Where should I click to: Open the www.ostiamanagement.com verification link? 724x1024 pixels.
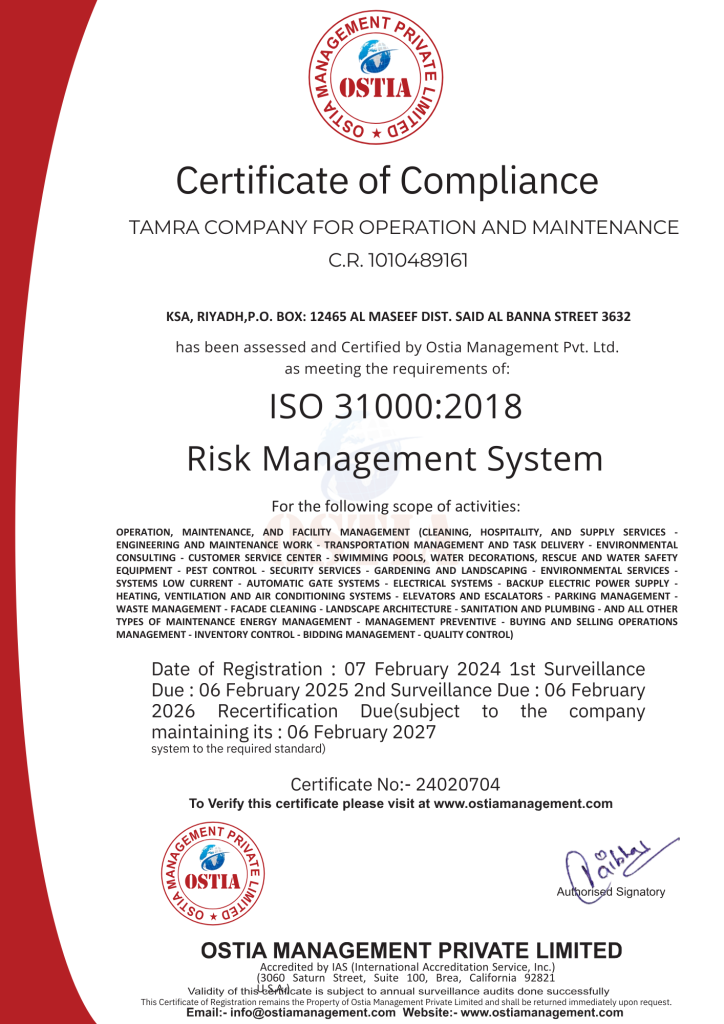[523, 803]
